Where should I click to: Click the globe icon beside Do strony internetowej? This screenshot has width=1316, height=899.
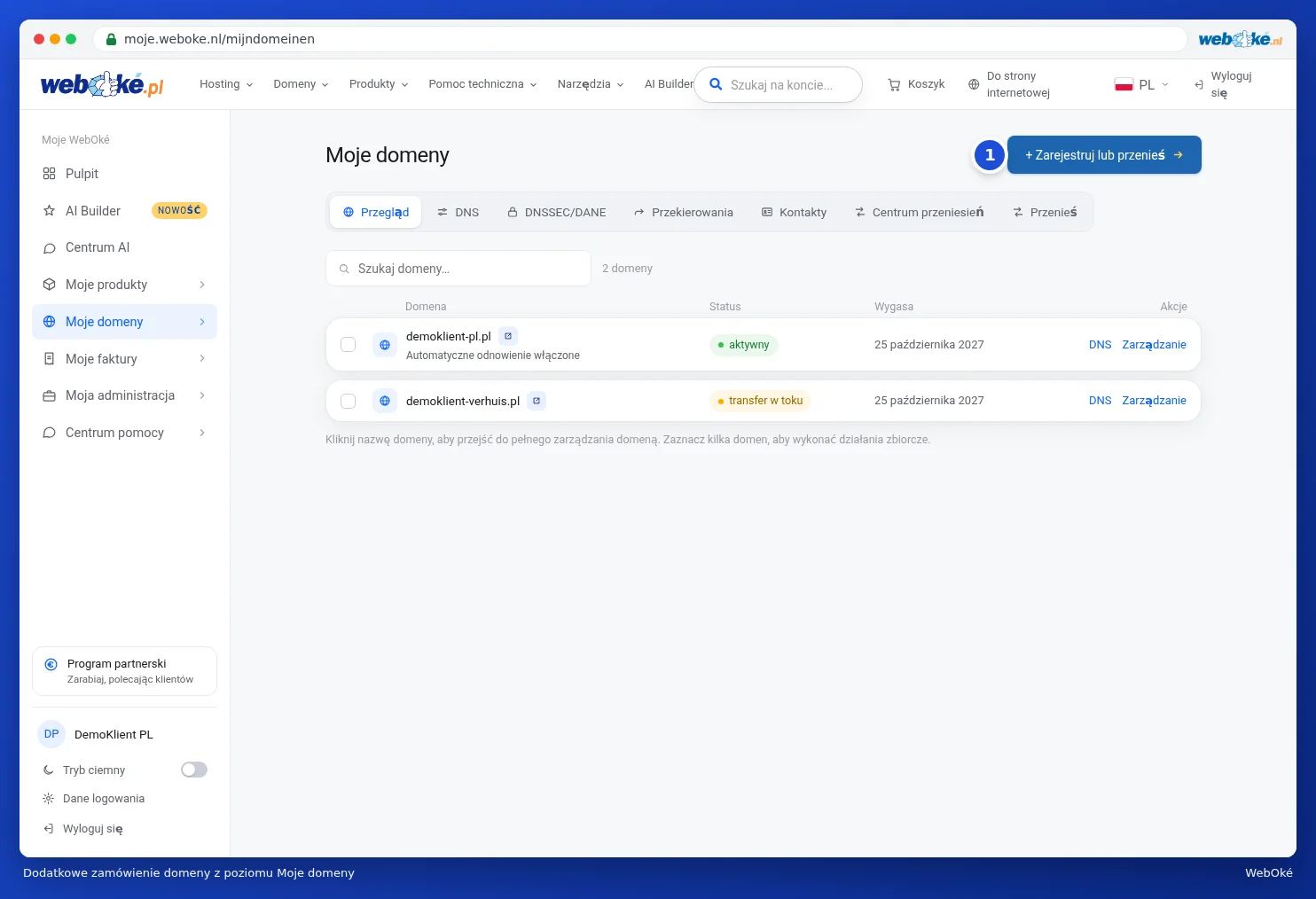pyautogui.click(x=974, y=84)
